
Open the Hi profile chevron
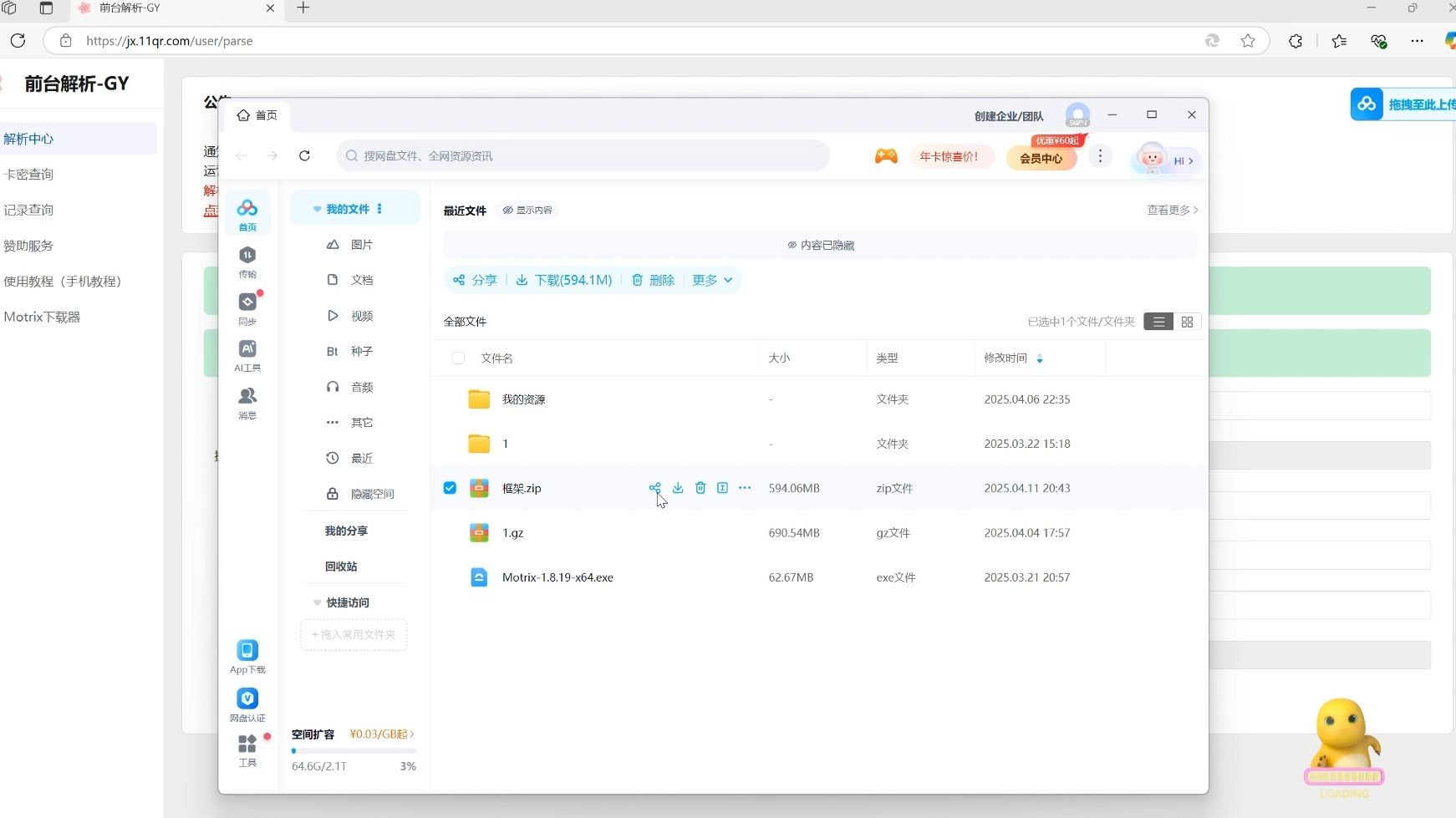pos(1191,160)
